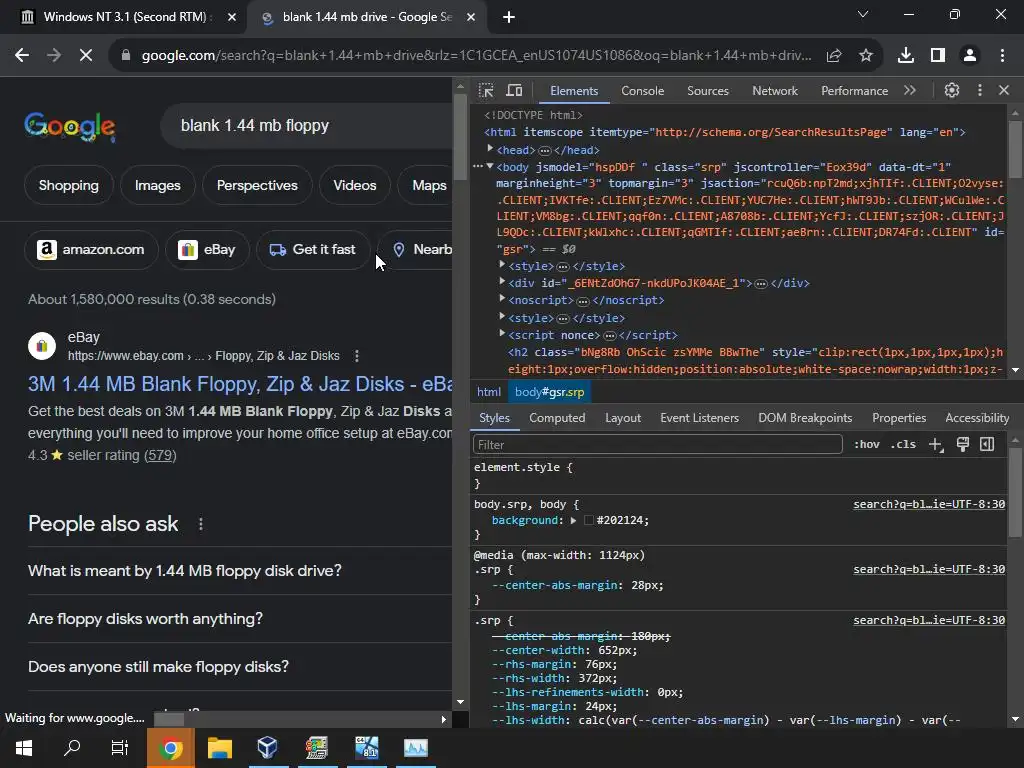Image resolution: width=1024 pixels, height=768 pixels.
Task: View site information lock icon
Action: [x=126, y=56]
